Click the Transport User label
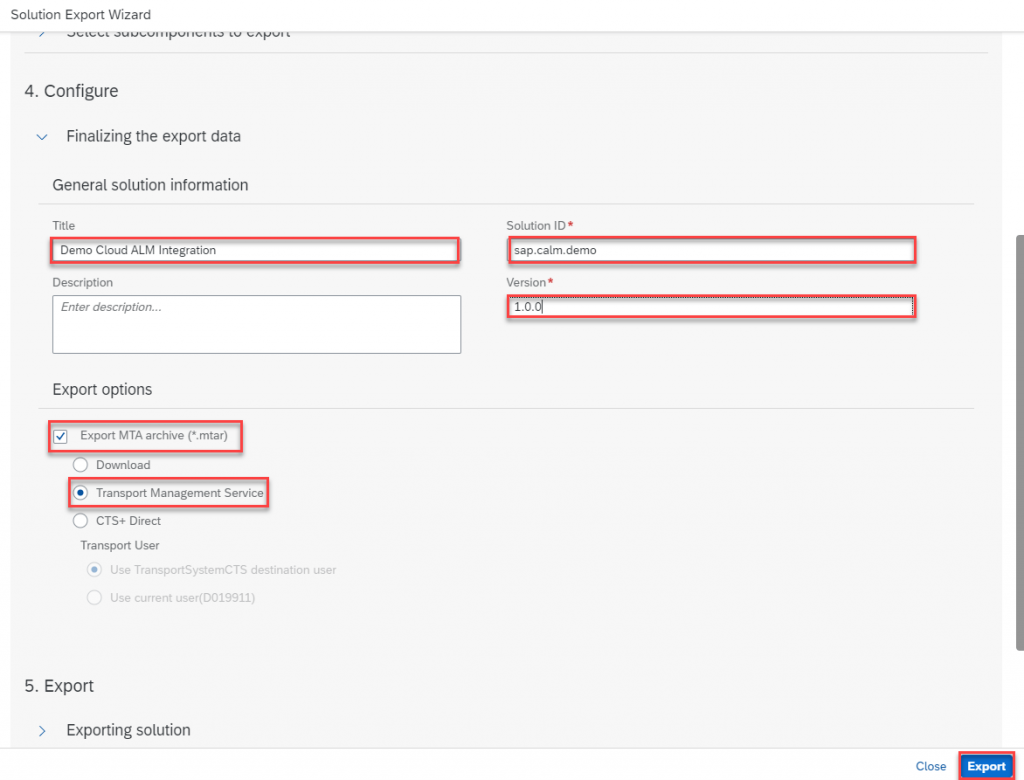Image resolution: width=1024 pixels, height=780 pixels. tap(120, 545)
